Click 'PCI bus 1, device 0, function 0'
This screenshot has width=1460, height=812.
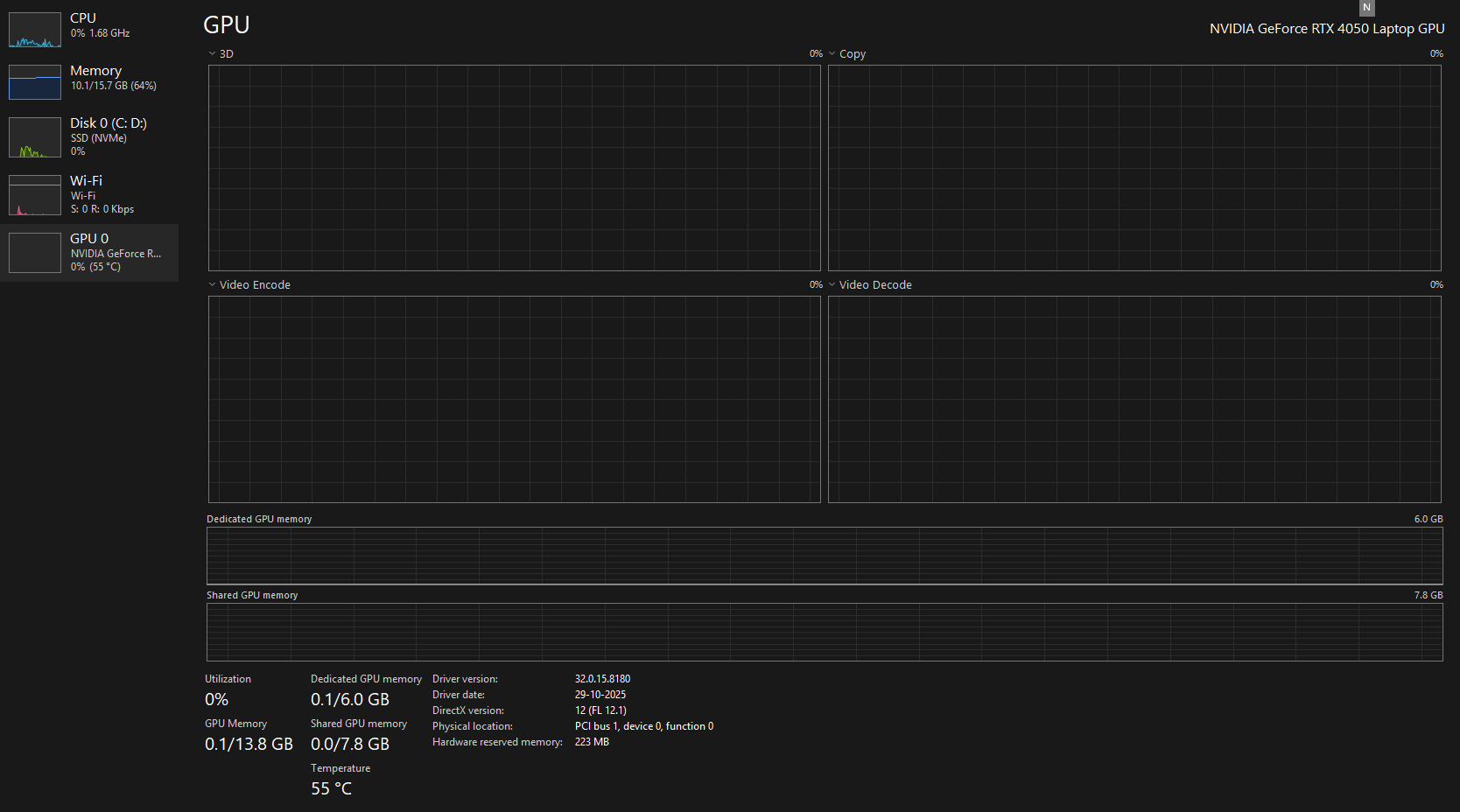644,726
